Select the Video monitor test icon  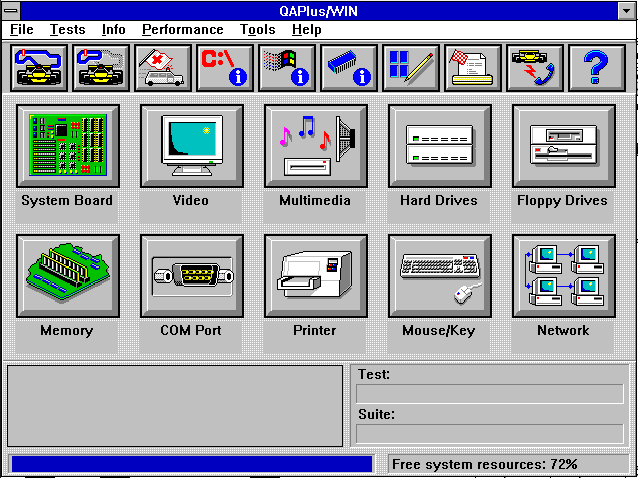click(x=192, y=146)
